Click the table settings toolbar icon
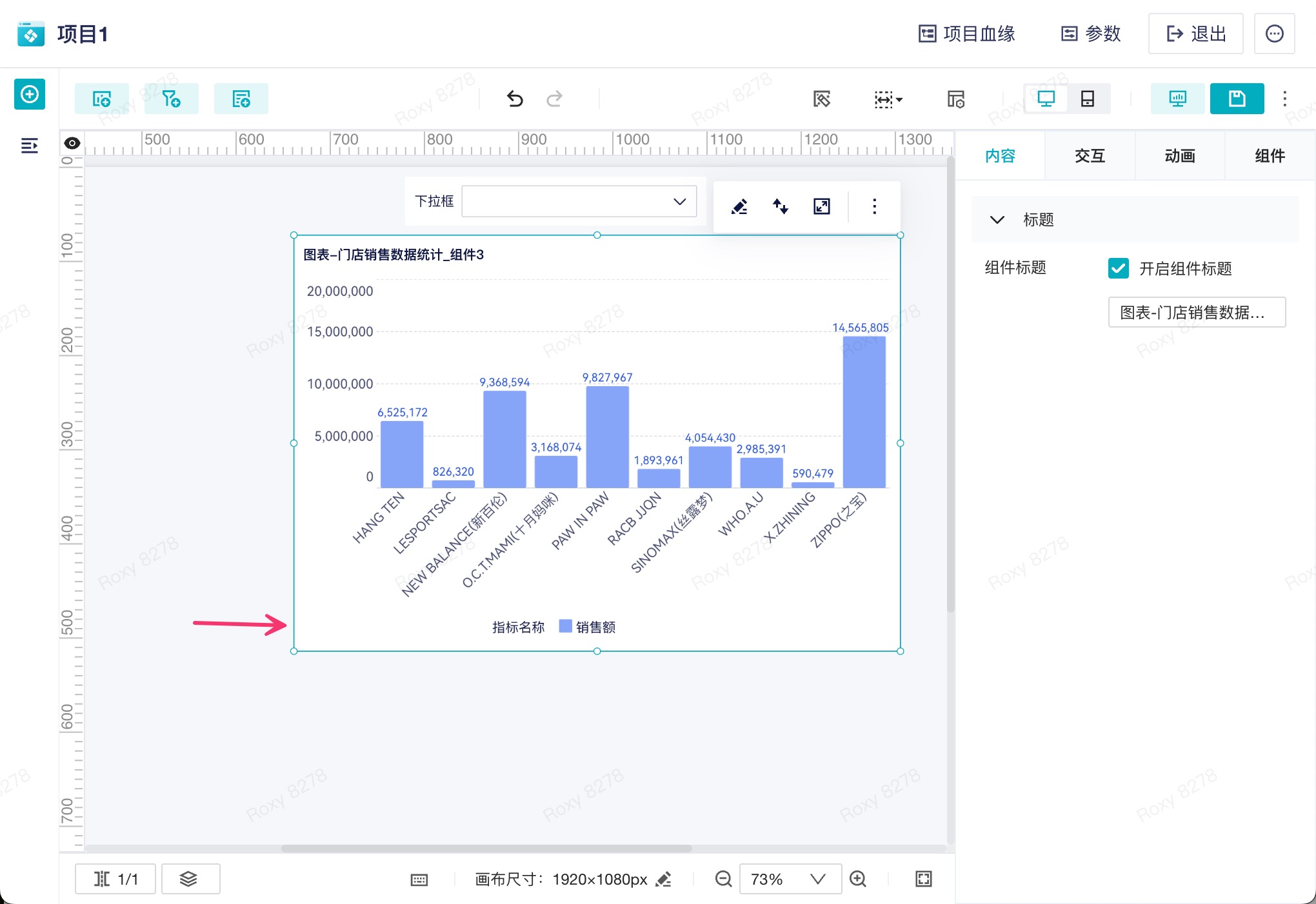The height and width of the screenshot is (904, 1316). tap(956, 99)
